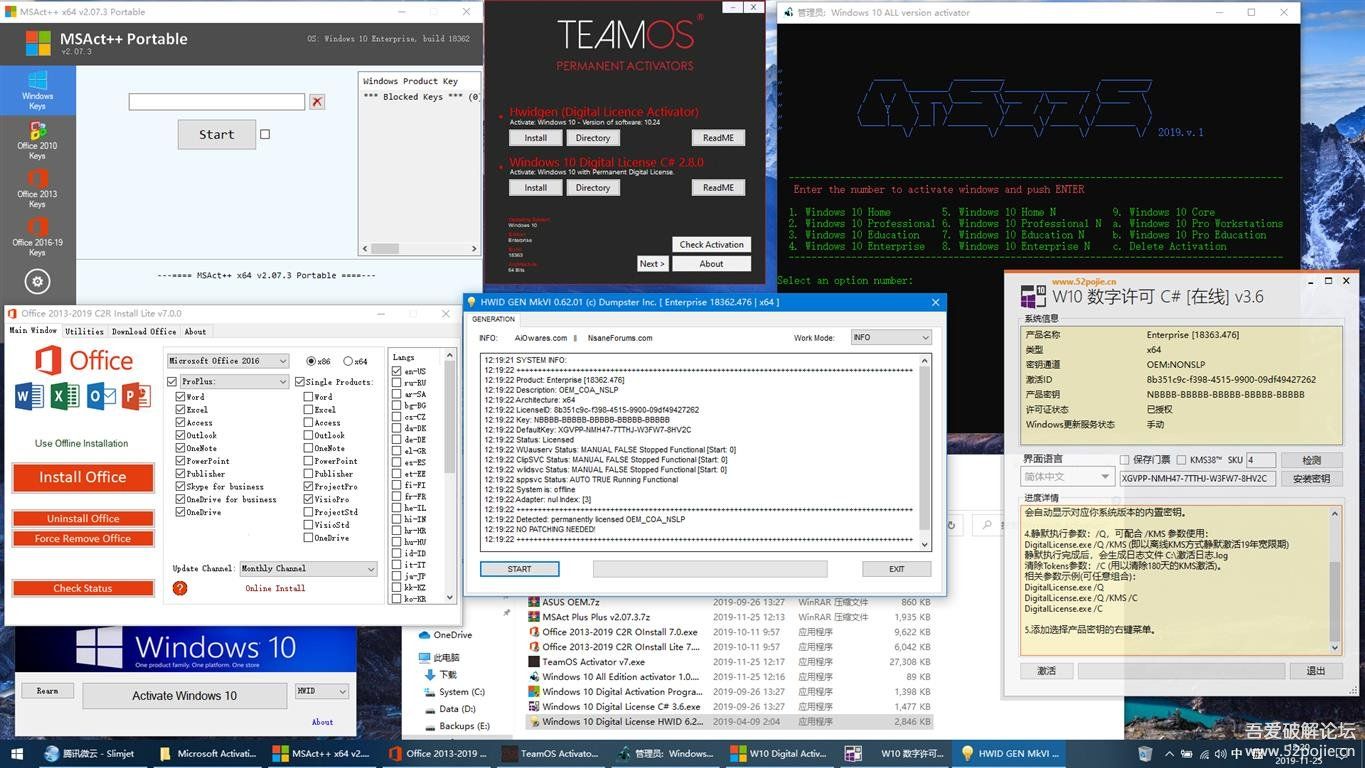Click Check Activation in TeamOS window

[x=712, y=244]
